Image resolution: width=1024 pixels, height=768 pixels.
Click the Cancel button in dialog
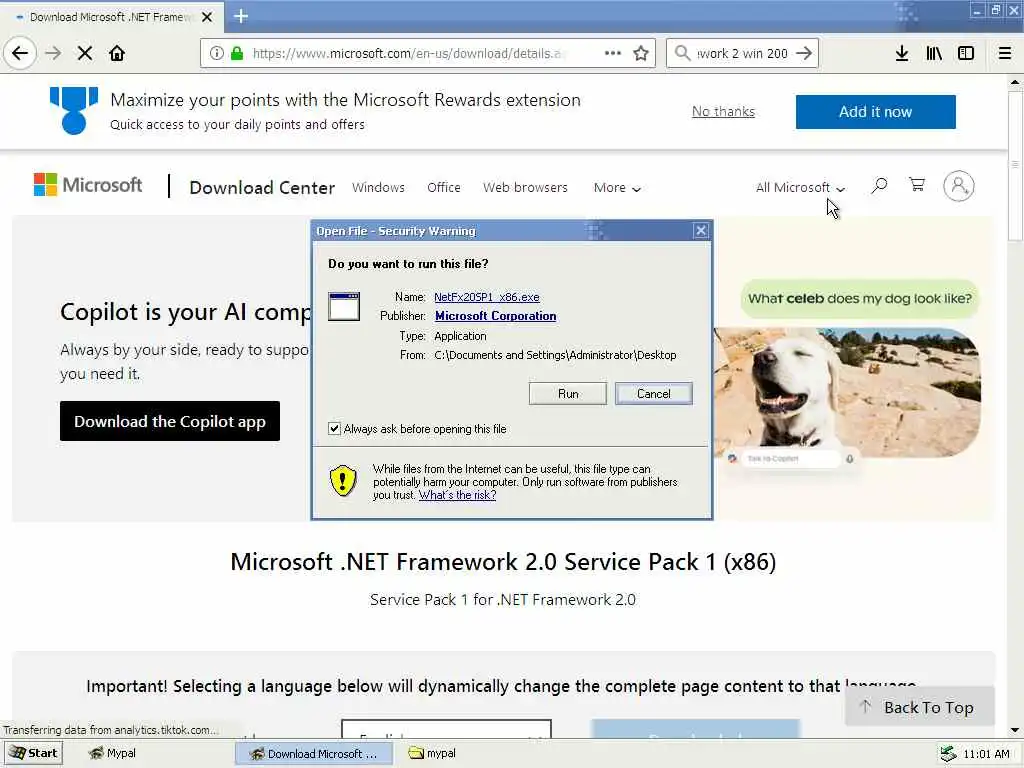653,394
